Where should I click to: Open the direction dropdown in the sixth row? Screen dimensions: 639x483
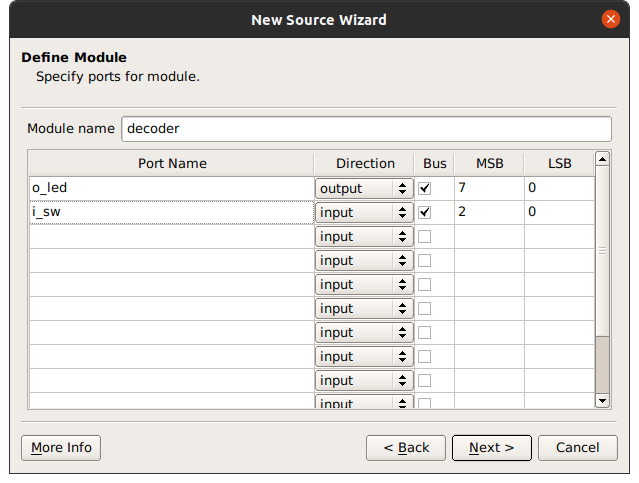point(364,309)
